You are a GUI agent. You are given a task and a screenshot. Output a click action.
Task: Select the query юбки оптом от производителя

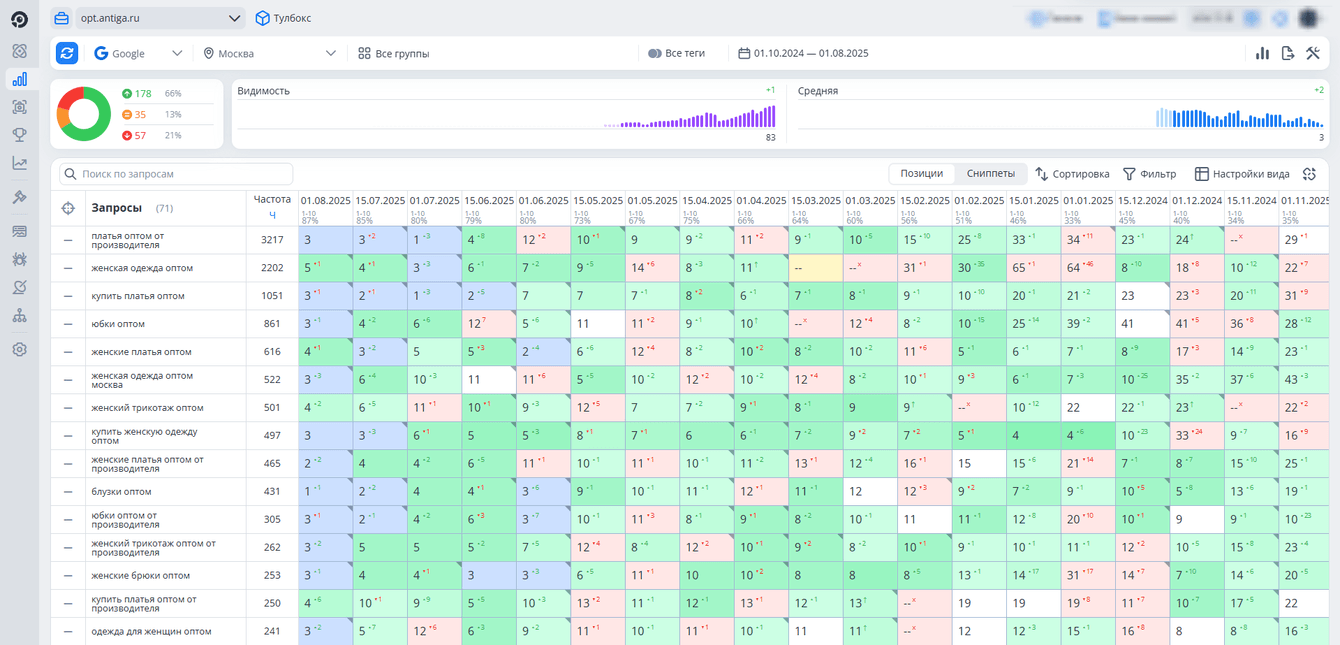[125, 520]
